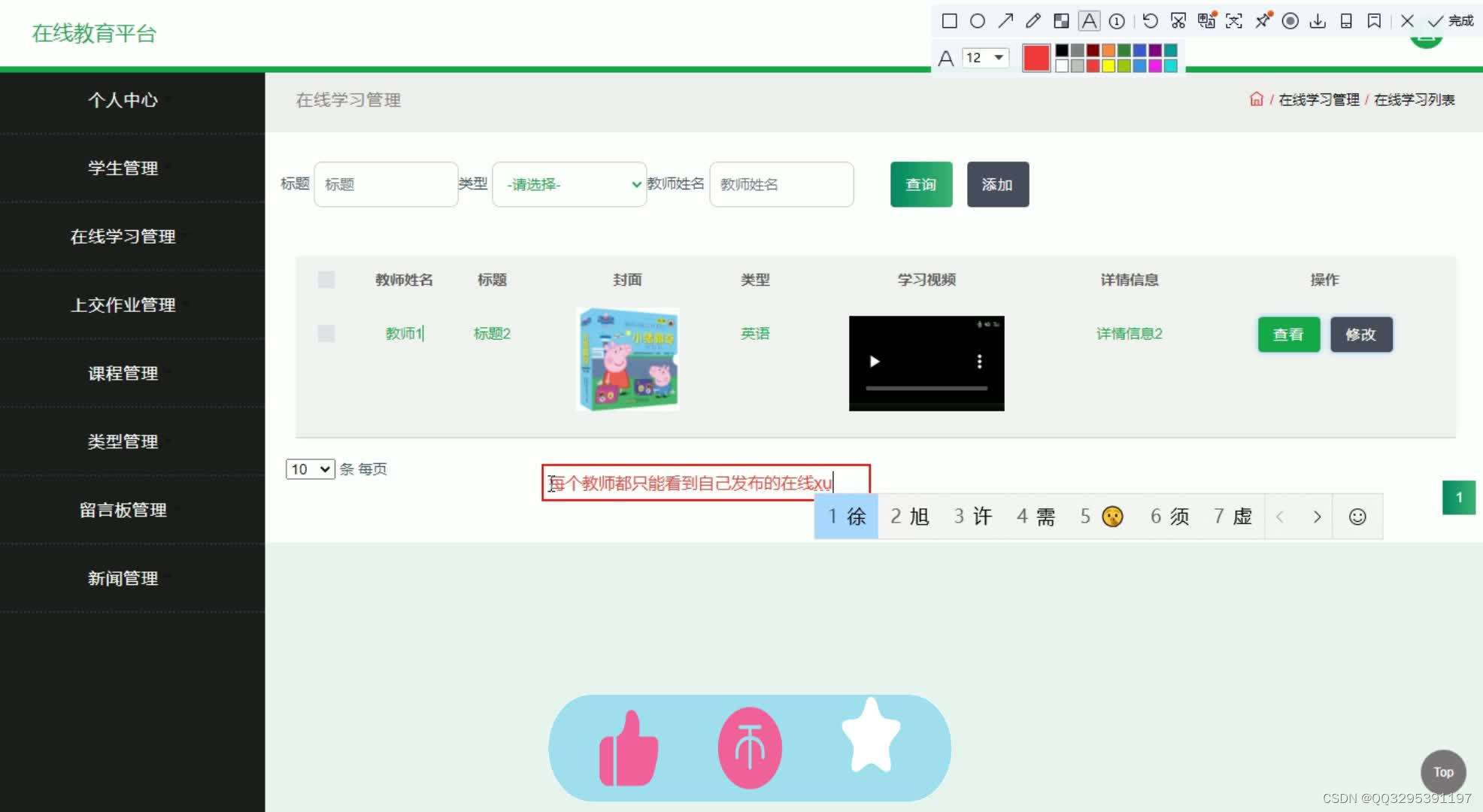Screen dimensions: 1483x812
Task: Click the 详情信息2 link in table
Action: click(x=1129, y=334)
